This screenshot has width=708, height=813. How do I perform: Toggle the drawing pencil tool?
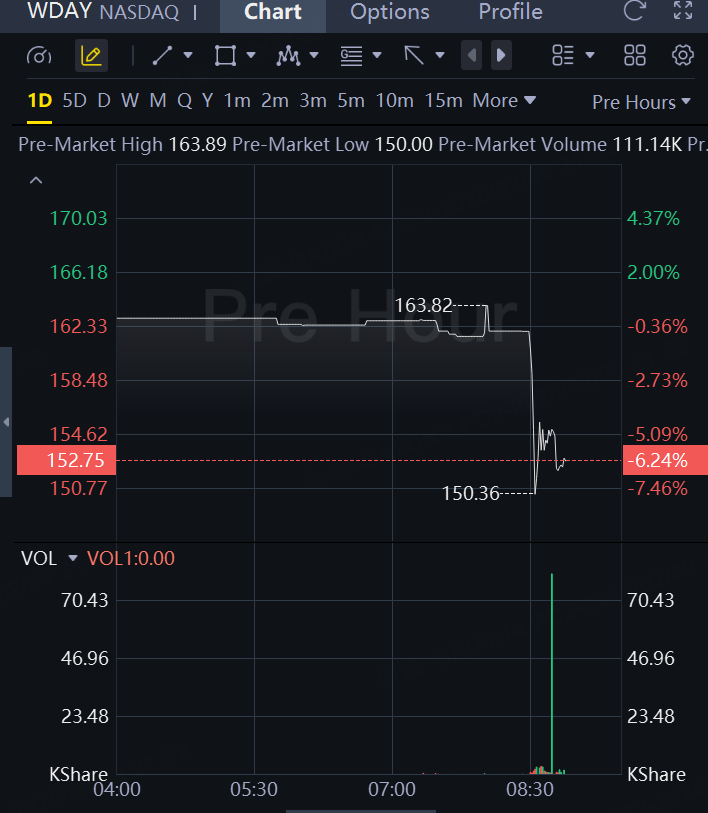click(x=91, y=56)
